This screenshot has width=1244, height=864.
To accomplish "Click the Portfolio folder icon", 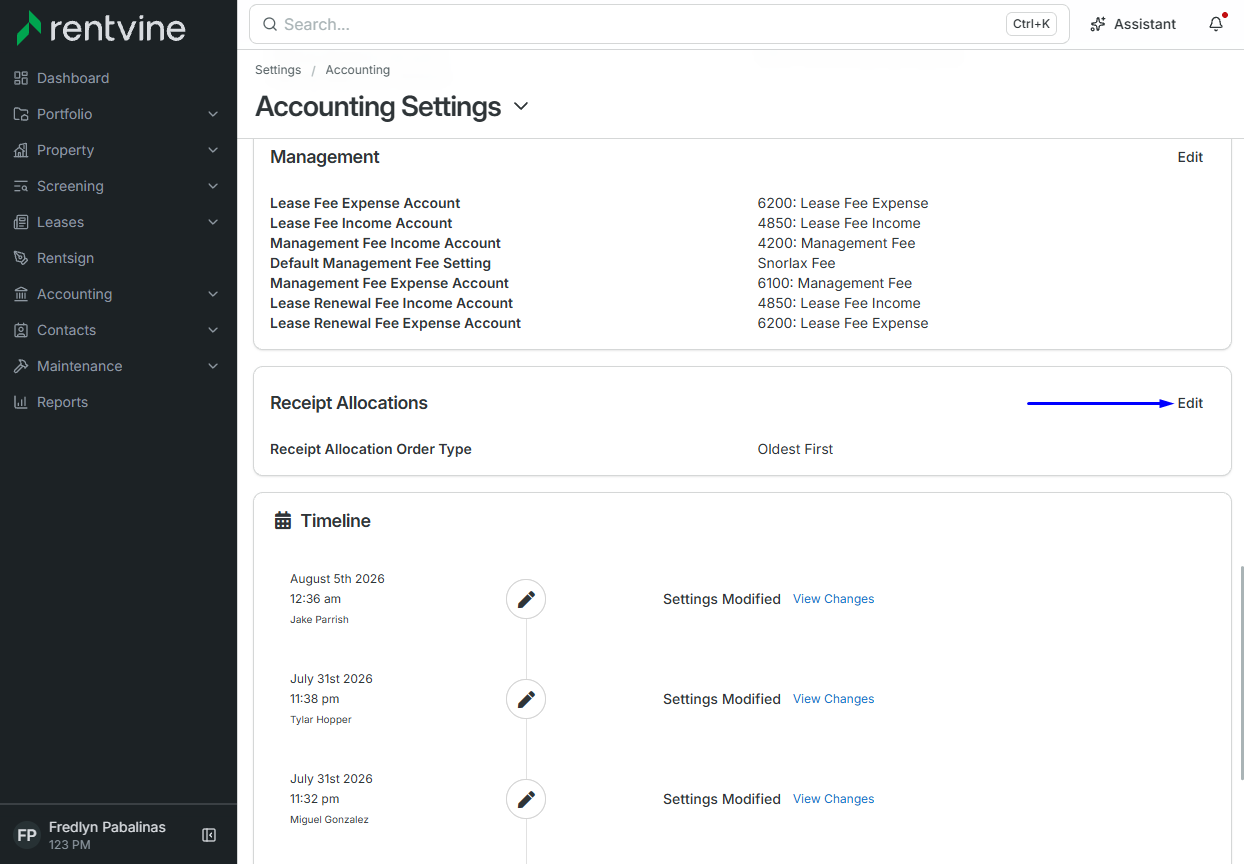I will pyautogui.click(x=21, y=114).
